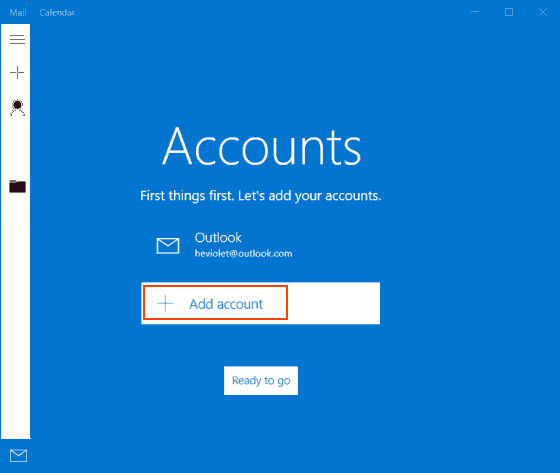Click the plus icon beside Add account

coord(165,303)
